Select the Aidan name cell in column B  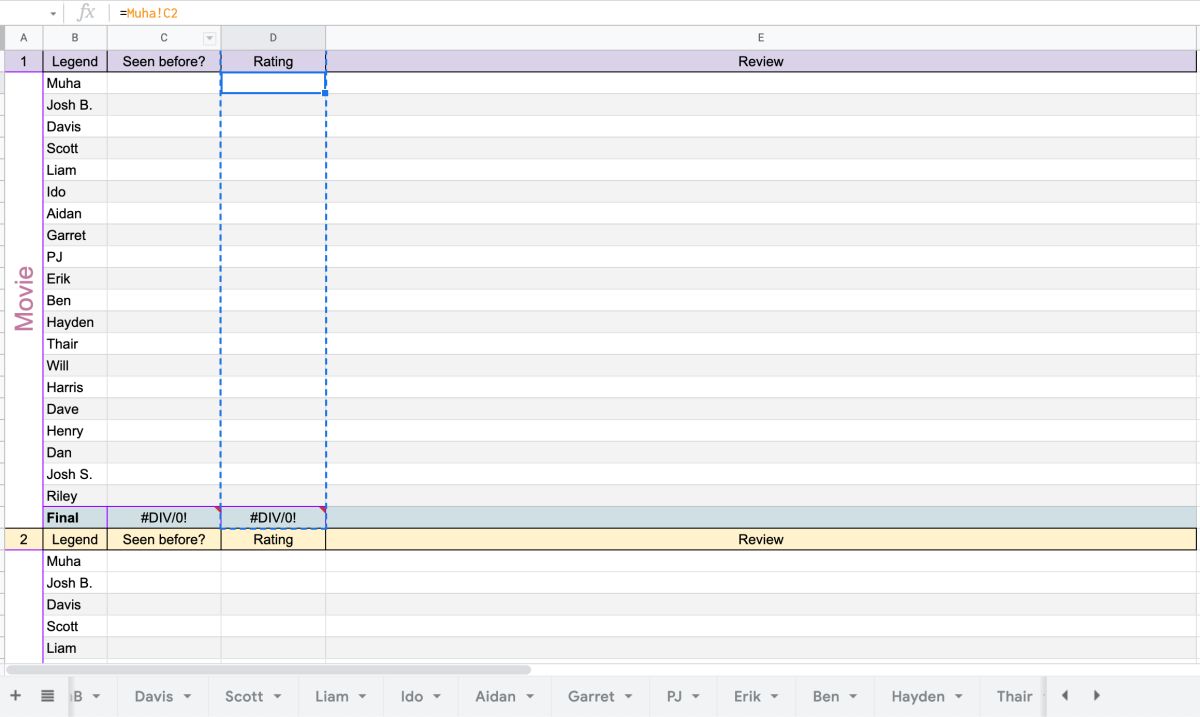point(75,213)
